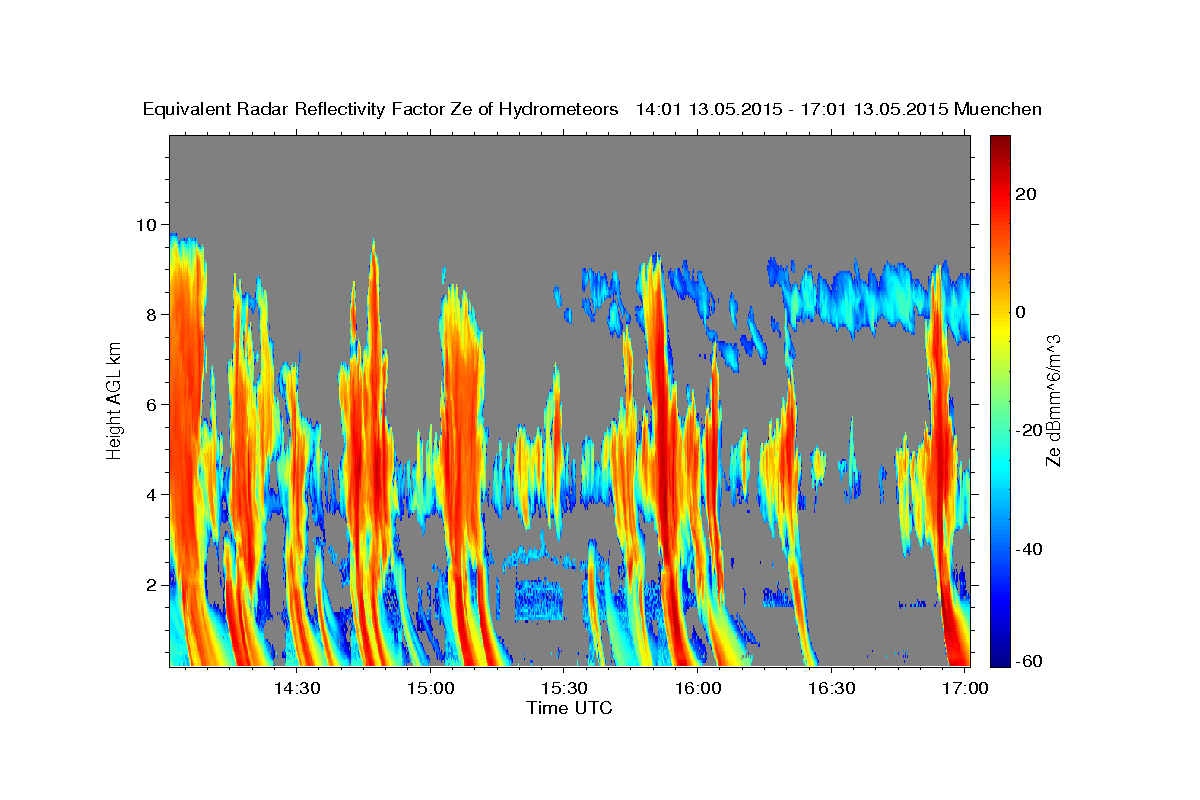
Task: Click the colorbar value label -40
Action: point(1029,549)
